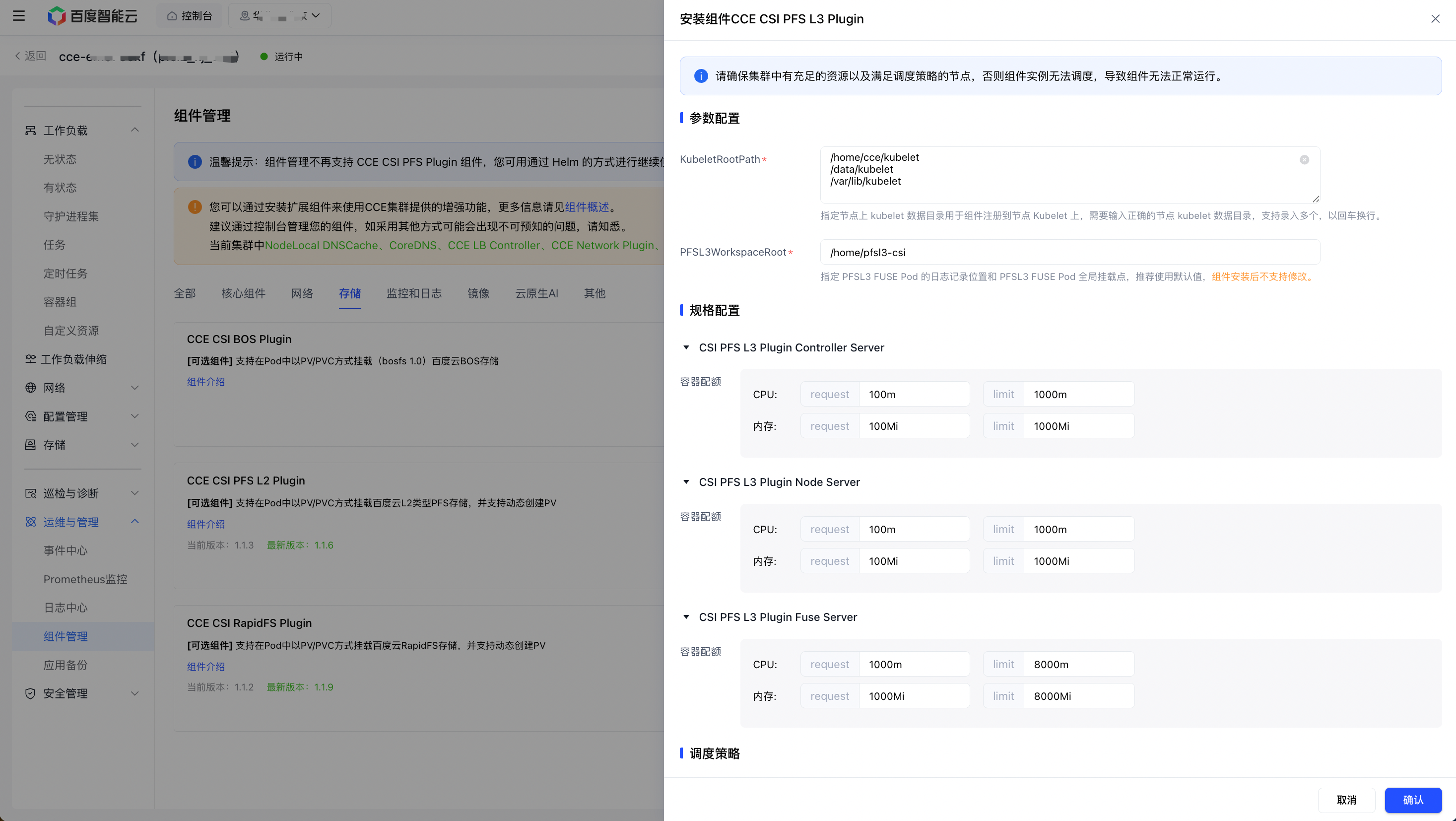Edit Controller Server CPU request field

914,394
